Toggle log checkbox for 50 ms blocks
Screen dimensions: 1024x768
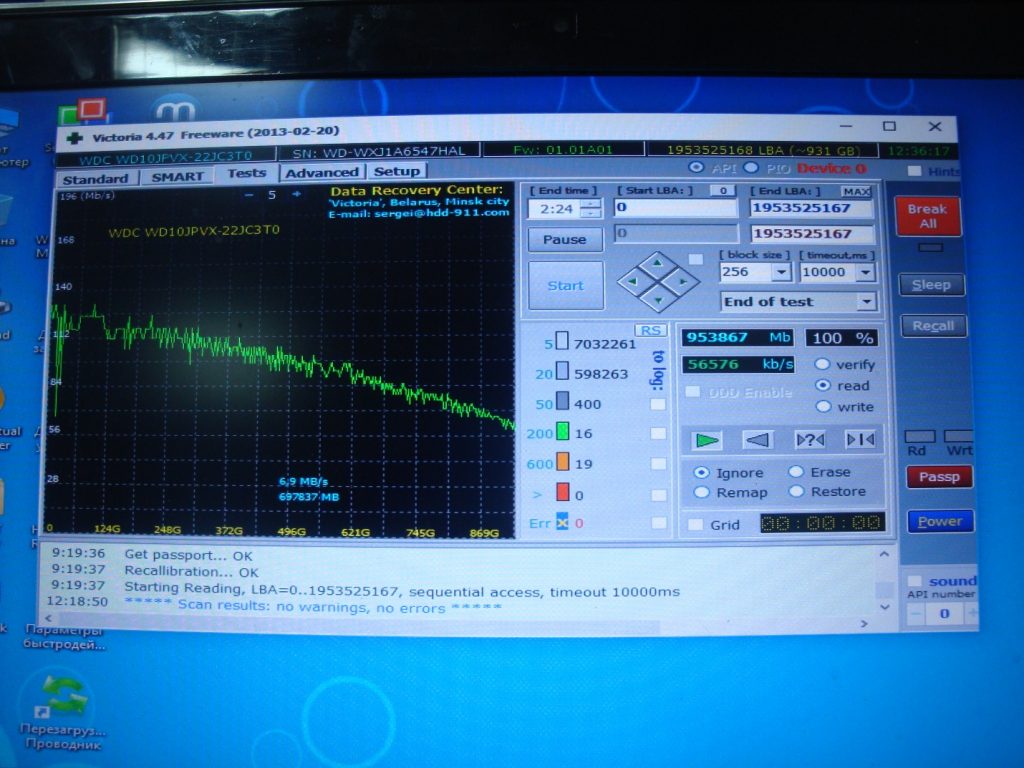[658, 404]
